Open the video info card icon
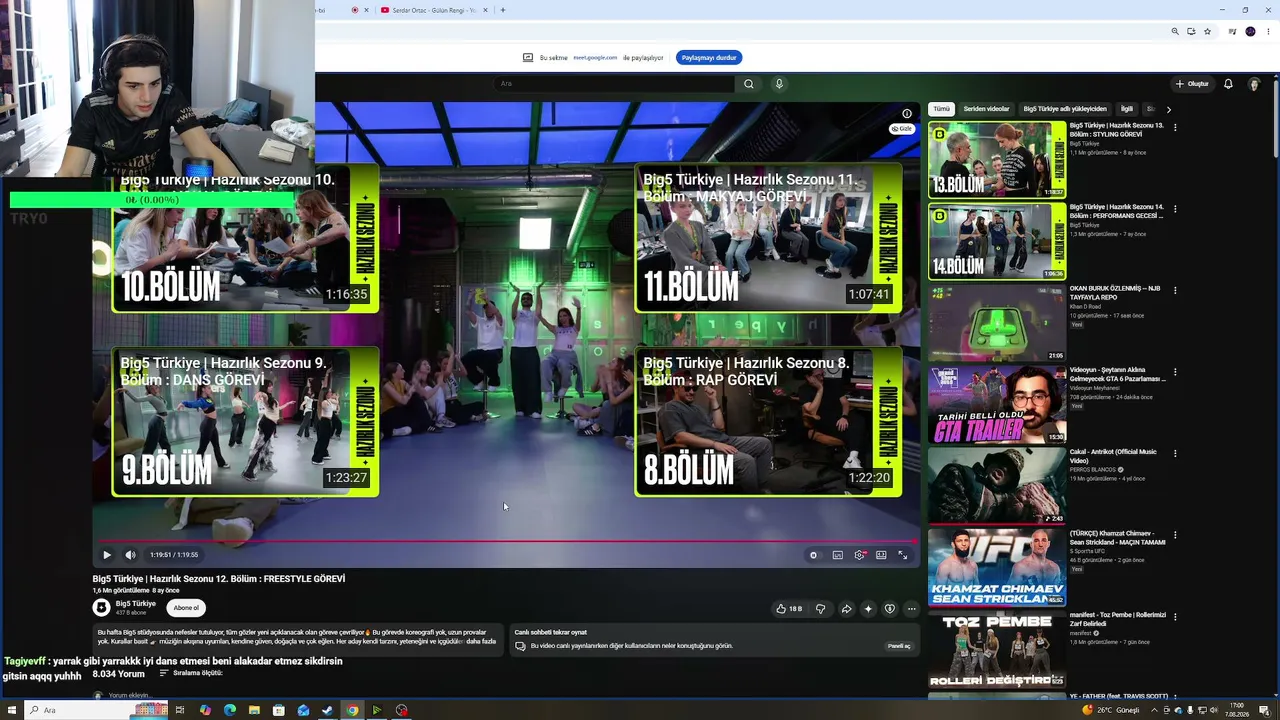Viewport: 1280px width, 720px height. (x=907, y=113)
